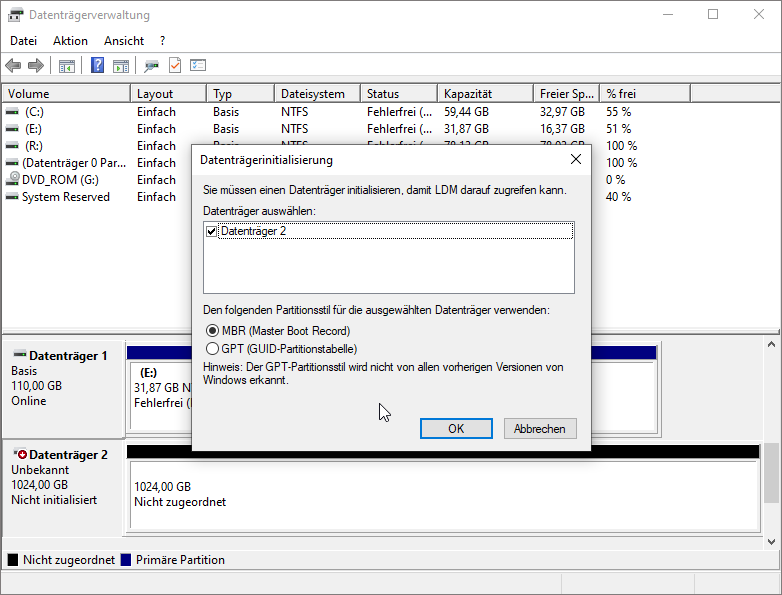Viewport: 782px width, 595px height.
Task: Click the checkmark document toolbar icon
Action: (175, 66)
